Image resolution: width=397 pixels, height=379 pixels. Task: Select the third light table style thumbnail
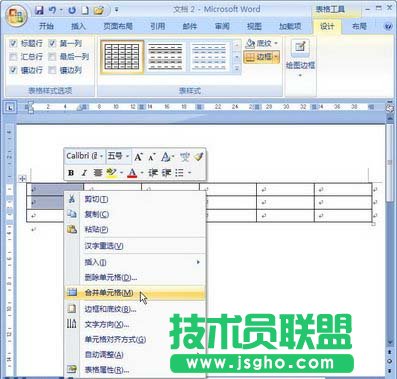click(x=210, y=57)
